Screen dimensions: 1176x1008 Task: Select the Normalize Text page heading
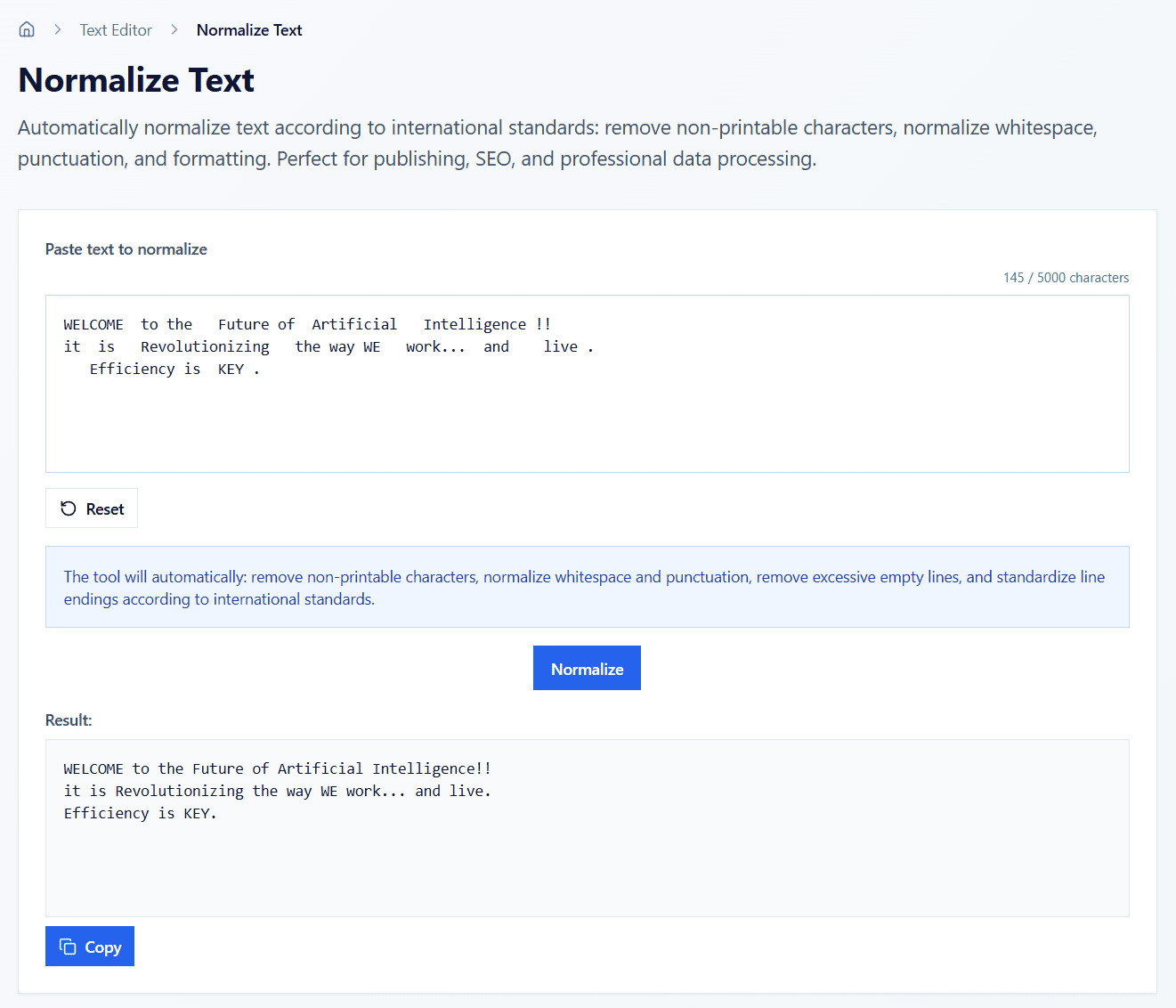(x=135, y=80)
